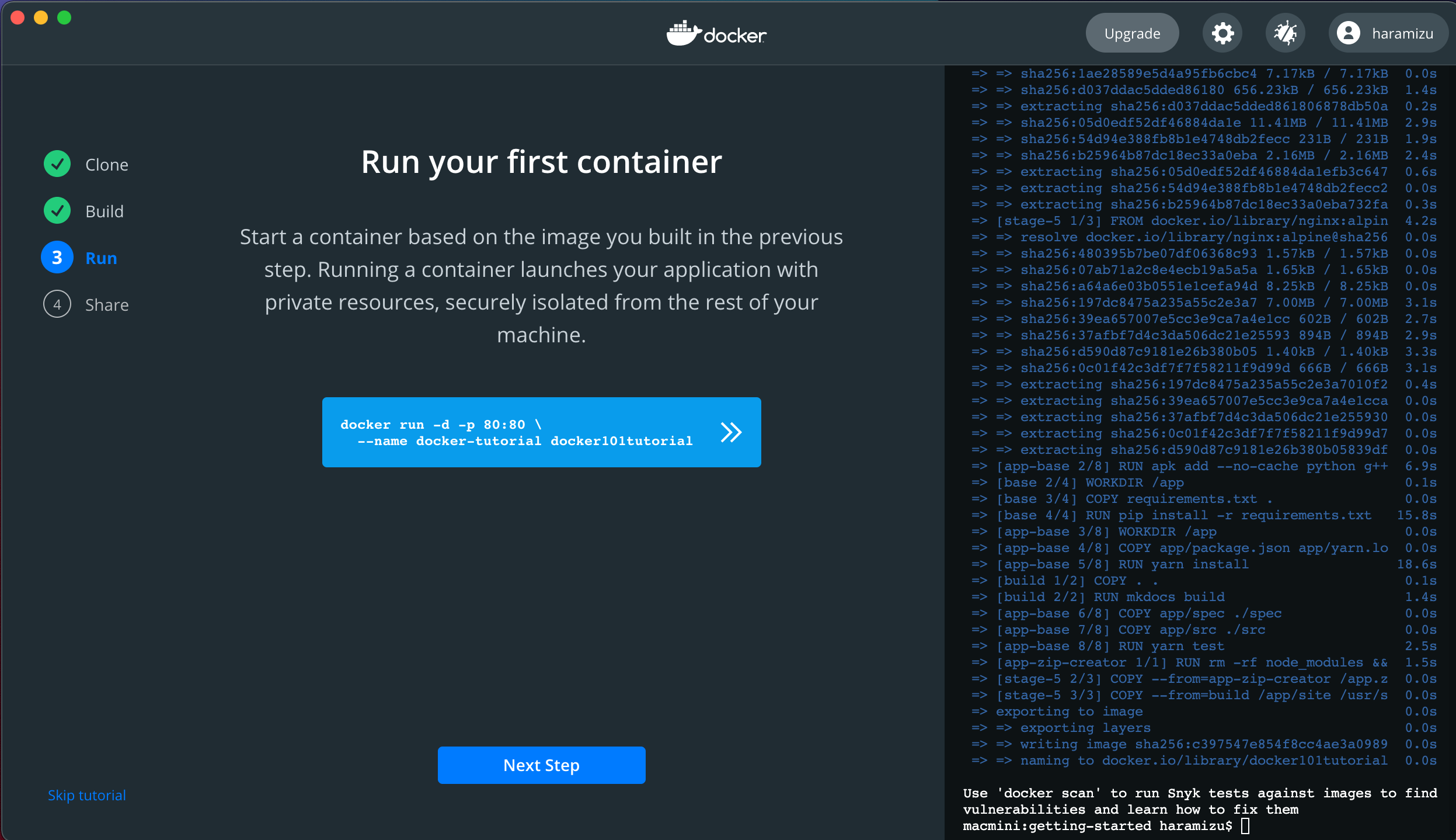This screenshot has height=840, width=1456.
Task: Open the Settings gear icon
Action: tap(1222, 33)
